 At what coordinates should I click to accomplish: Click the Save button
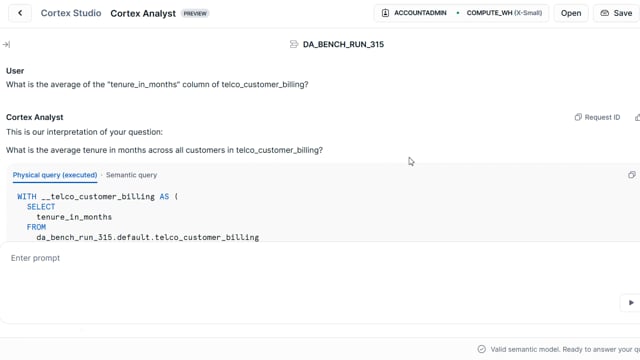(x=616, y=13)
